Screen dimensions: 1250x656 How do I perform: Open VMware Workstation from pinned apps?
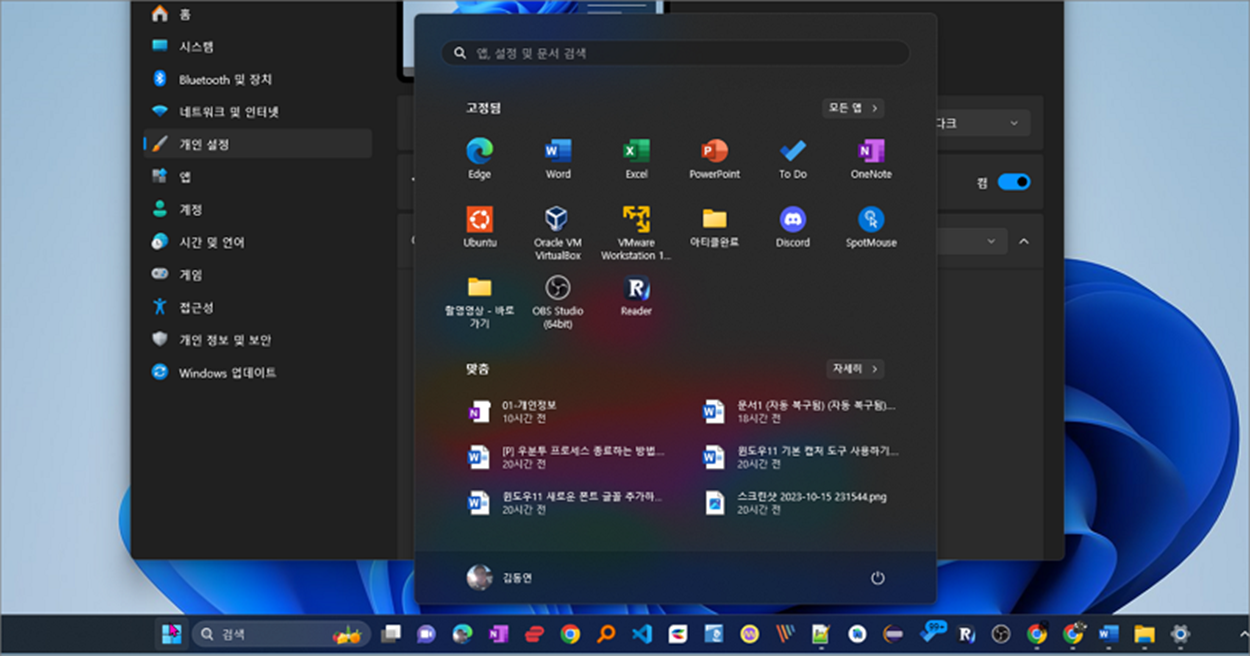[636, 233]
